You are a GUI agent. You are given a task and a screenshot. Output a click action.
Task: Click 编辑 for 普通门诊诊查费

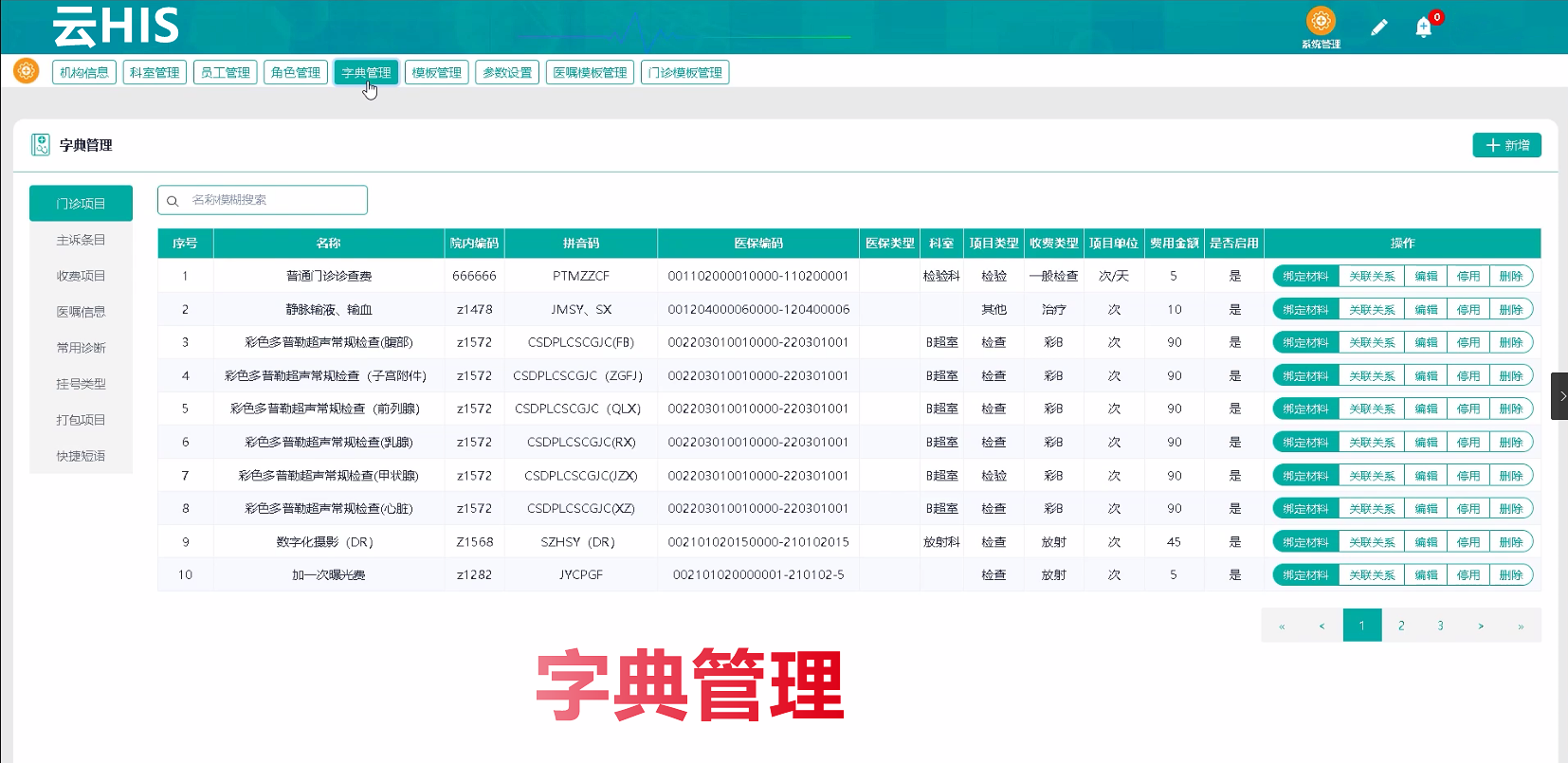[1426, 277]
